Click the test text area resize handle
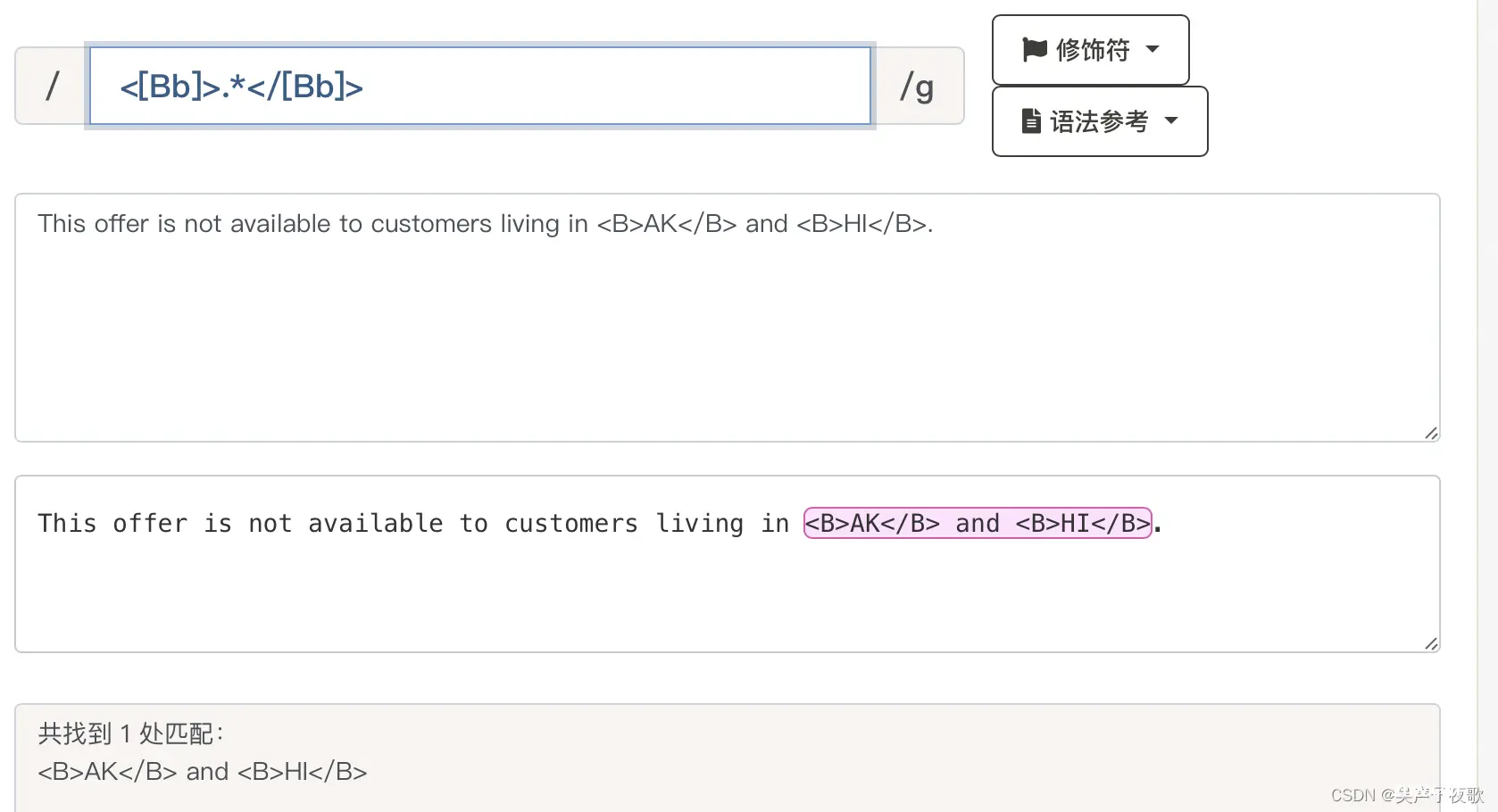The width and height of the screenshot is (1498, 812). pos(1431,433)
